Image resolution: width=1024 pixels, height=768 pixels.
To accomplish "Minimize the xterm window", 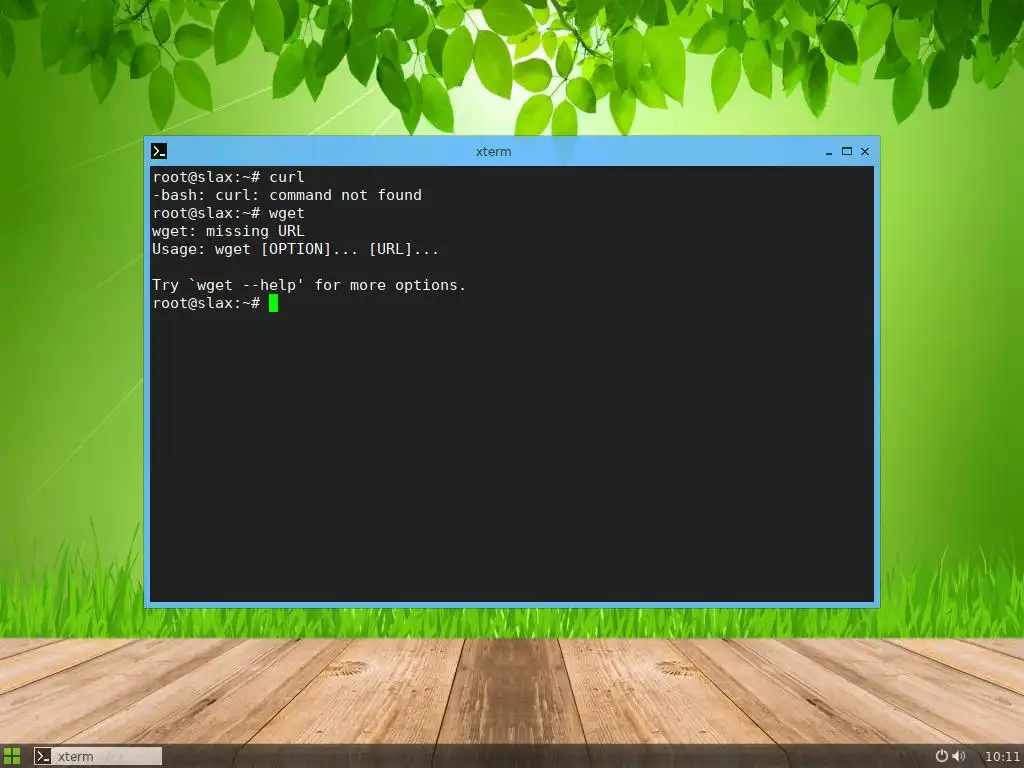I will coord(829,152).
